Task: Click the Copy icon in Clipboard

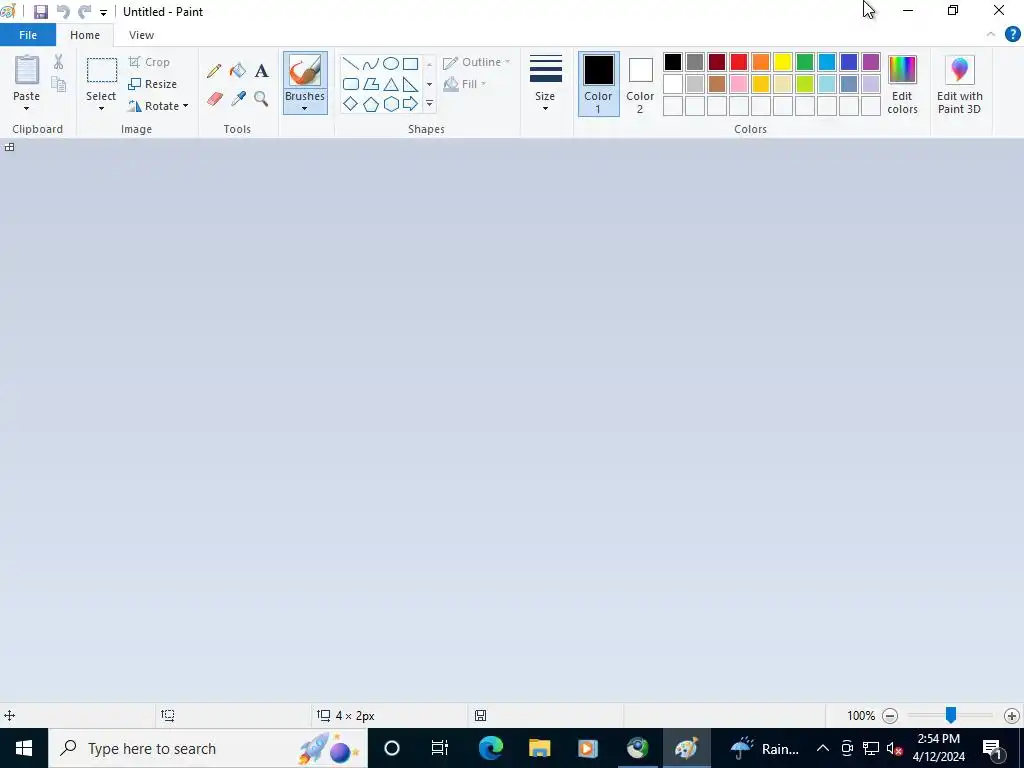Action: click(59, 84)
